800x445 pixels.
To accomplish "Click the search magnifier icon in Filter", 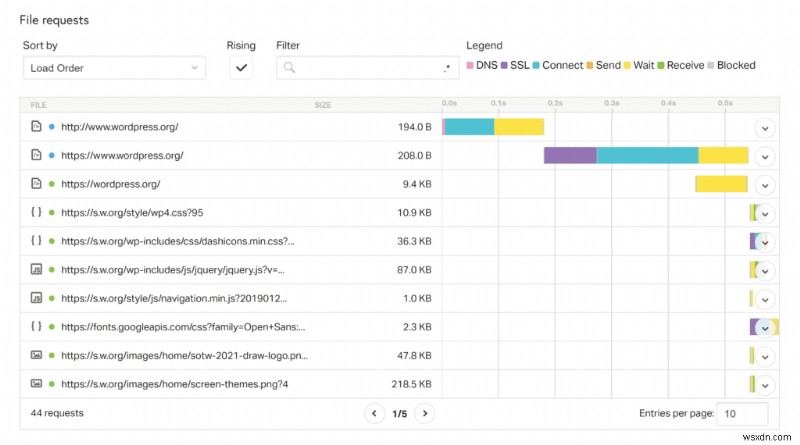I will 289,68.
